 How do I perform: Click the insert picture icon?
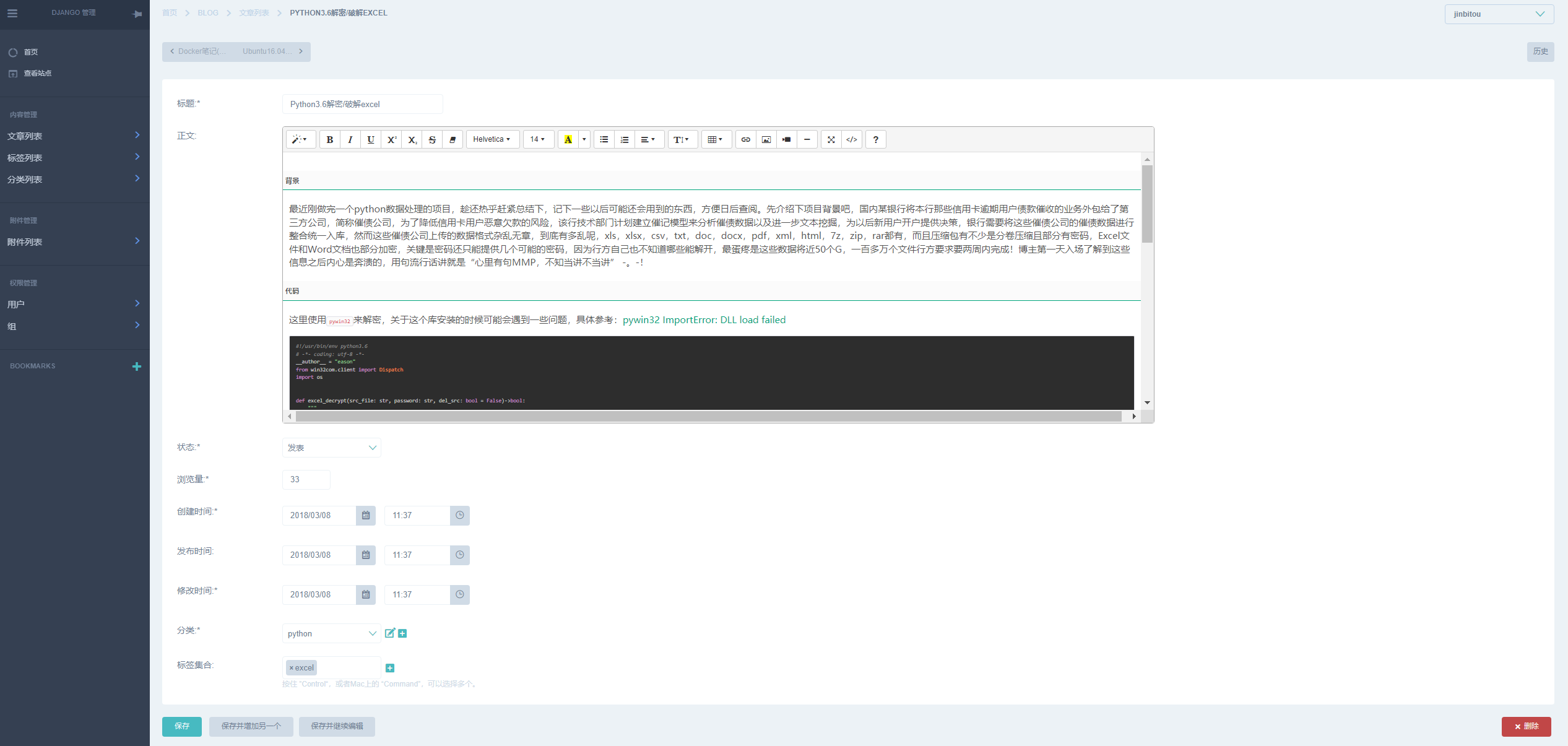pos(766,140)
